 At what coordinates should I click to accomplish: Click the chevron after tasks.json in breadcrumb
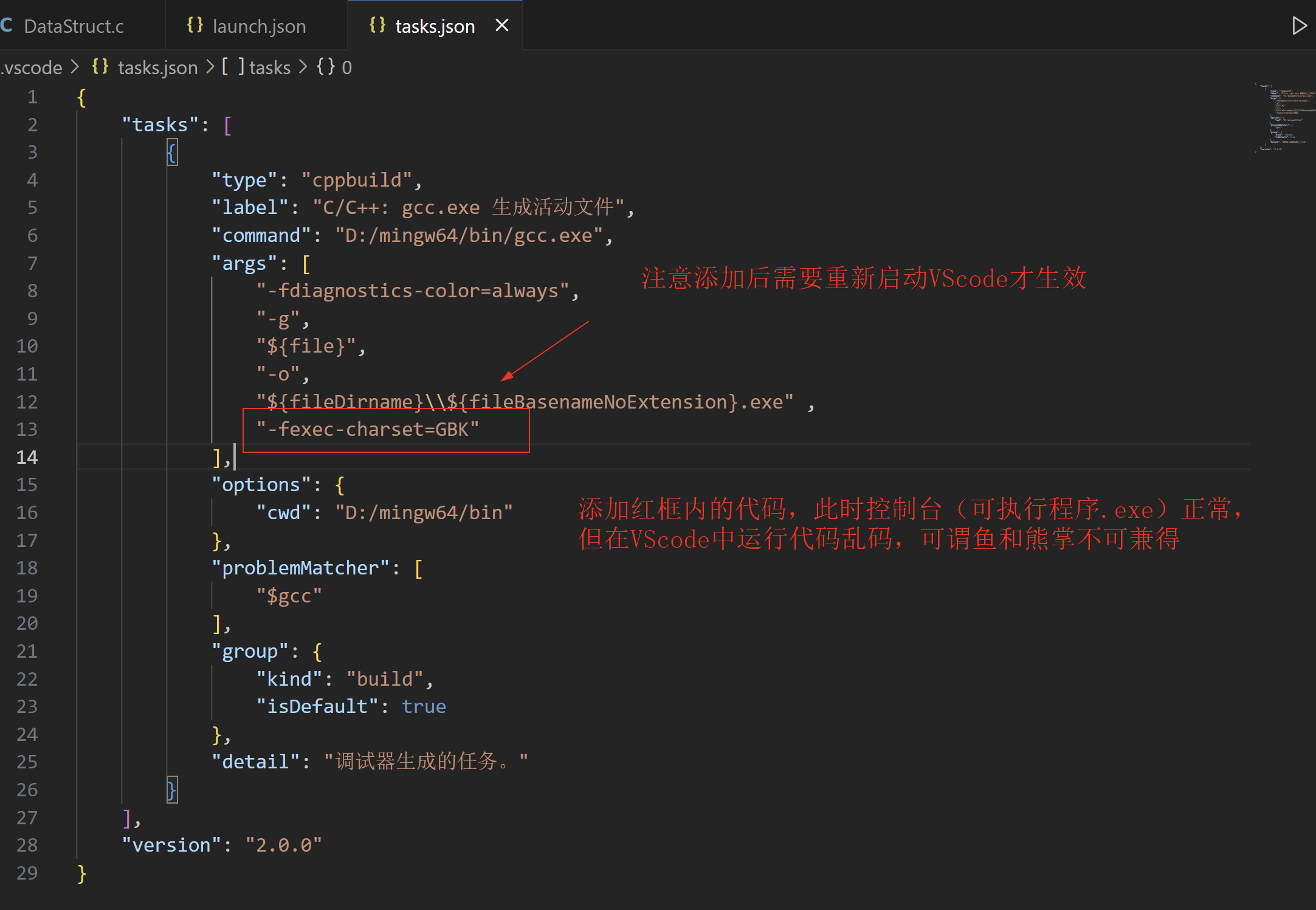pos(210,66)
